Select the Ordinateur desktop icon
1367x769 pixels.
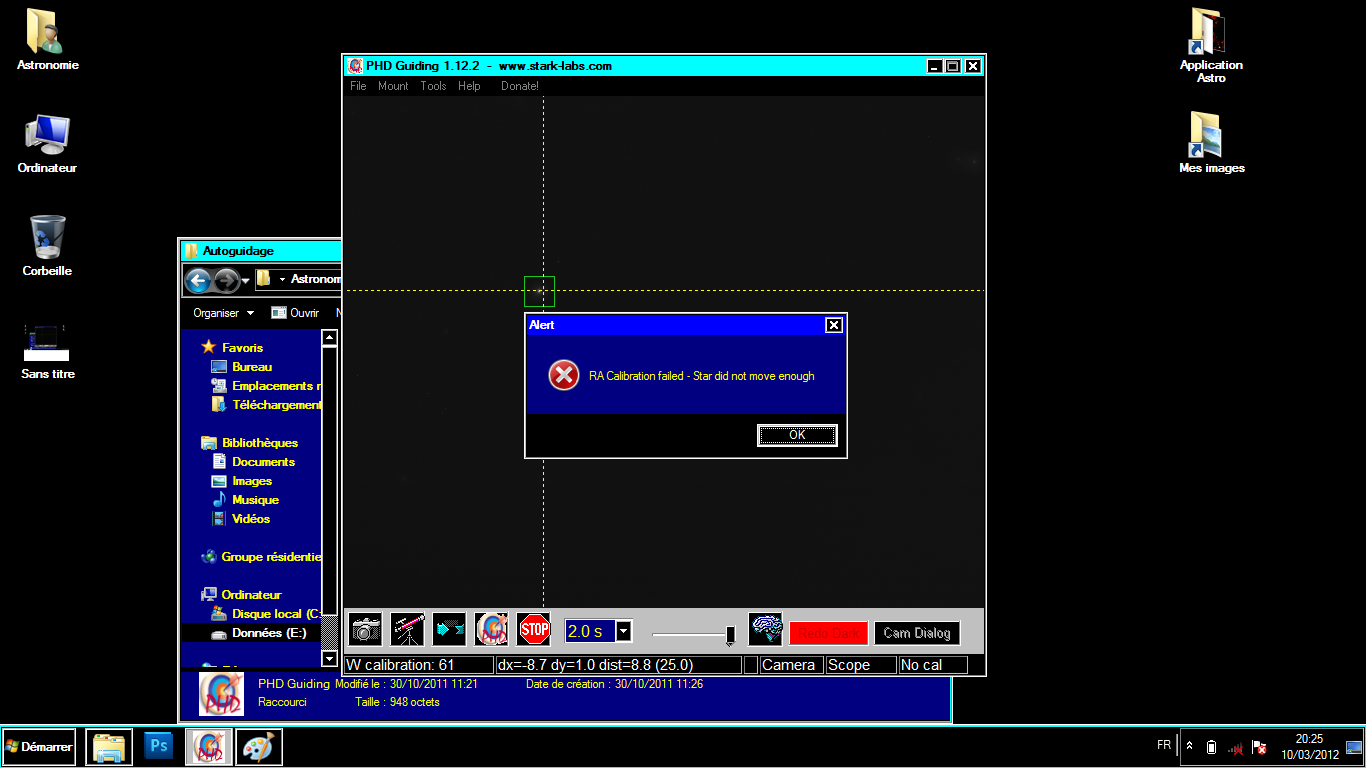pyautogui.click(x=47, y=143)
